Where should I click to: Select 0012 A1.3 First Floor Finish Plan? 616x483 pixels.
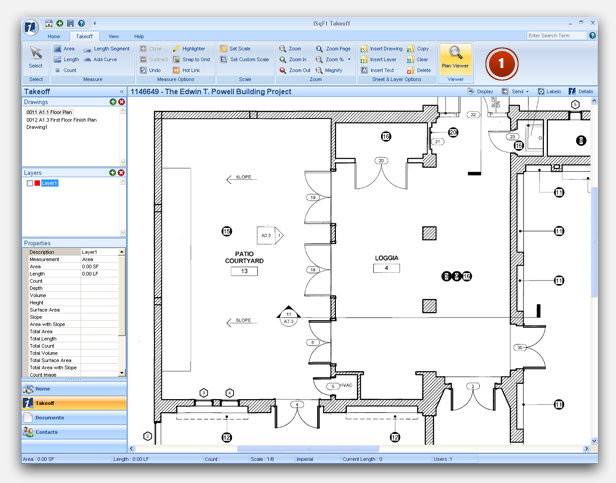pos(61,119)
